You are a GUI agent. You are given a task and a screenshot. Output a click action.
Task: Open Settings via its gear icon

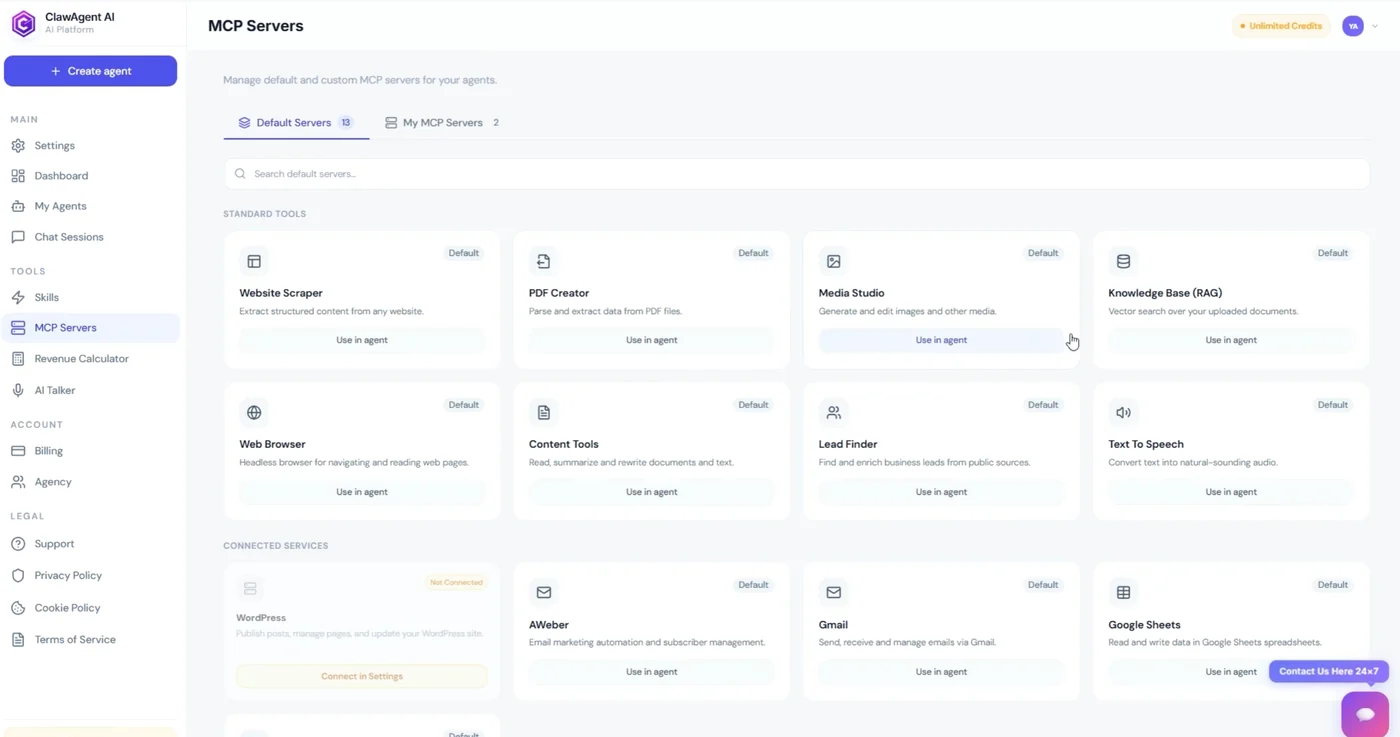click(x=18, y=145)
